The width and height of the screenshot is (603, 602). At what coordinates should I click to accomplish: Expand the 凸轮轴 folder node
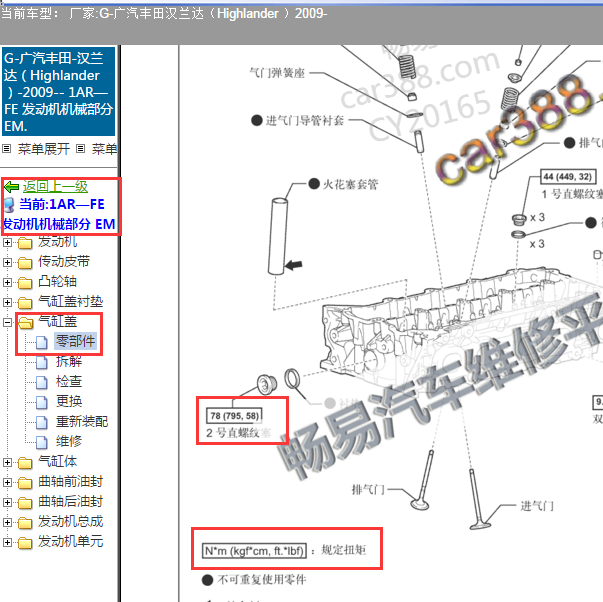pyautogui.click(x=7, y=282)
